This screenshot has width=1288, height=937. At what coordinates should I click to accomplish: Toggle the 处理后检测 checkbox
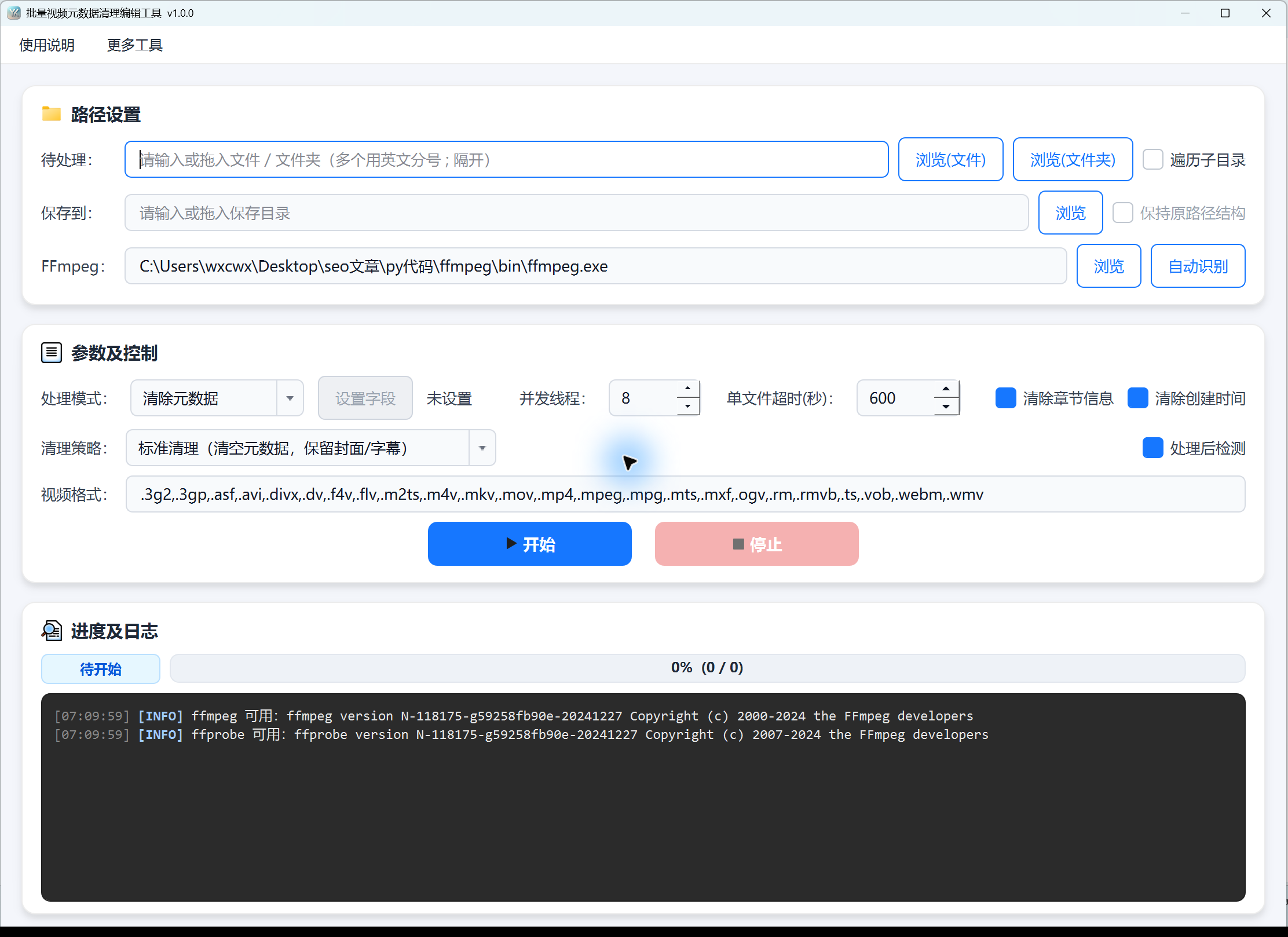point(1152,448)
